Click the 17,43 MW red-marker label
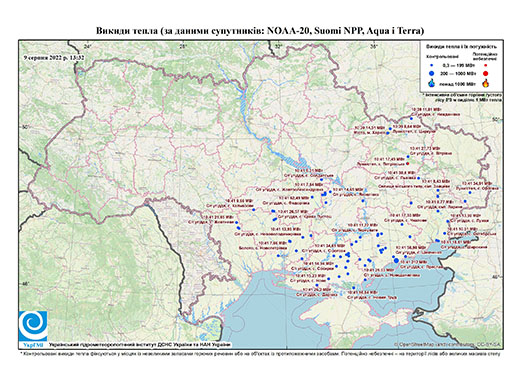The width and height of the screenshot is (520, 368). 389,159
